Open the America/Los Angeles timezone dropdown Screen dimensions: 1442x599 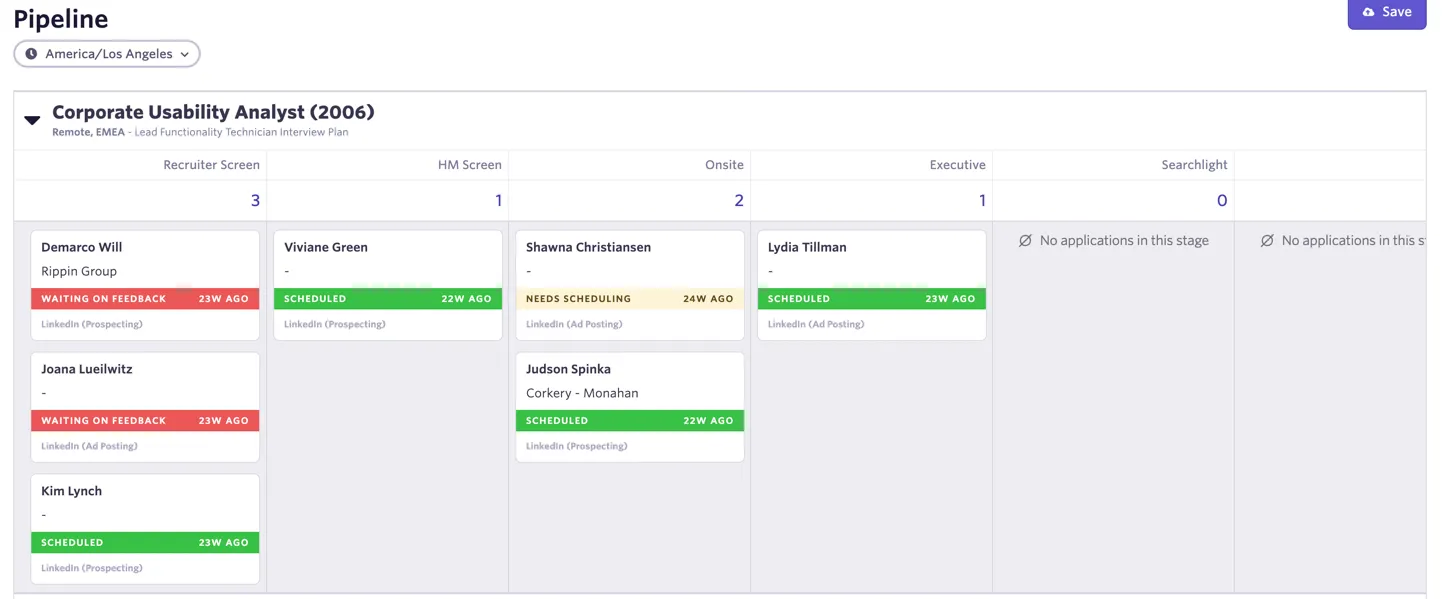click(107, 54)
